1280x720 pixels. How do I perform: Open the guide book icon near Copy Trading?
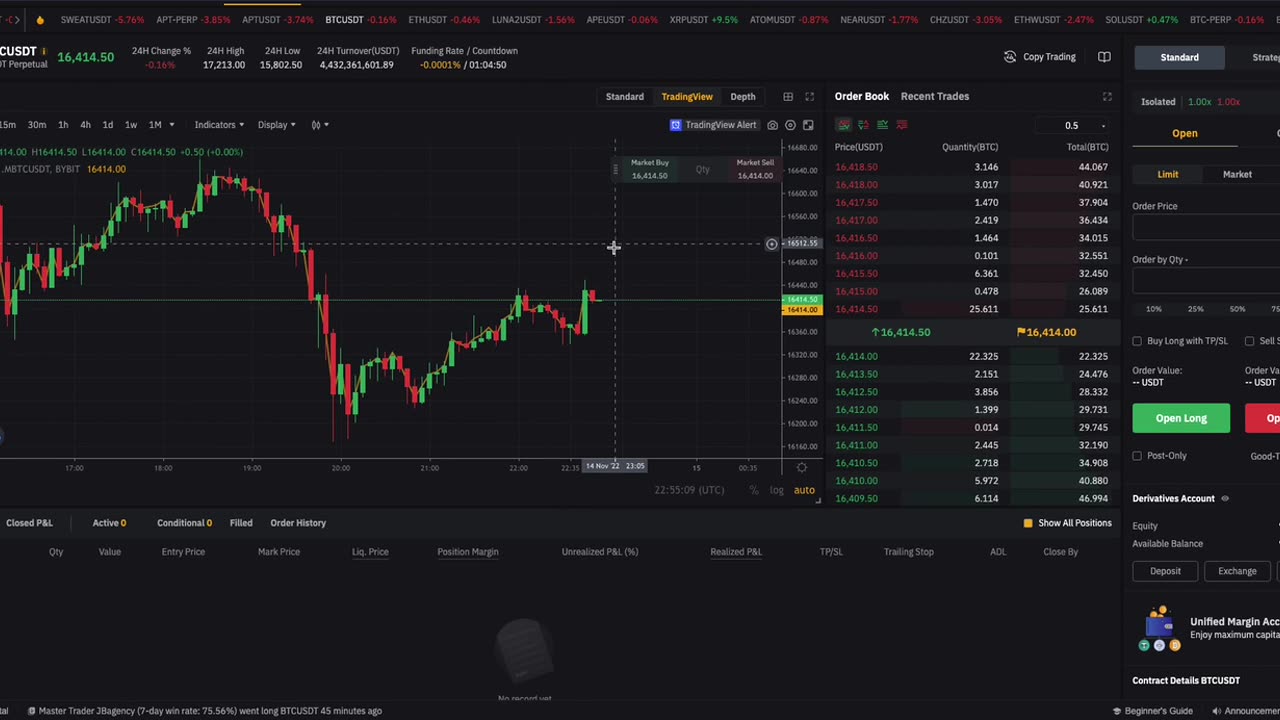pyautogui.click(x=1104, y=57)
